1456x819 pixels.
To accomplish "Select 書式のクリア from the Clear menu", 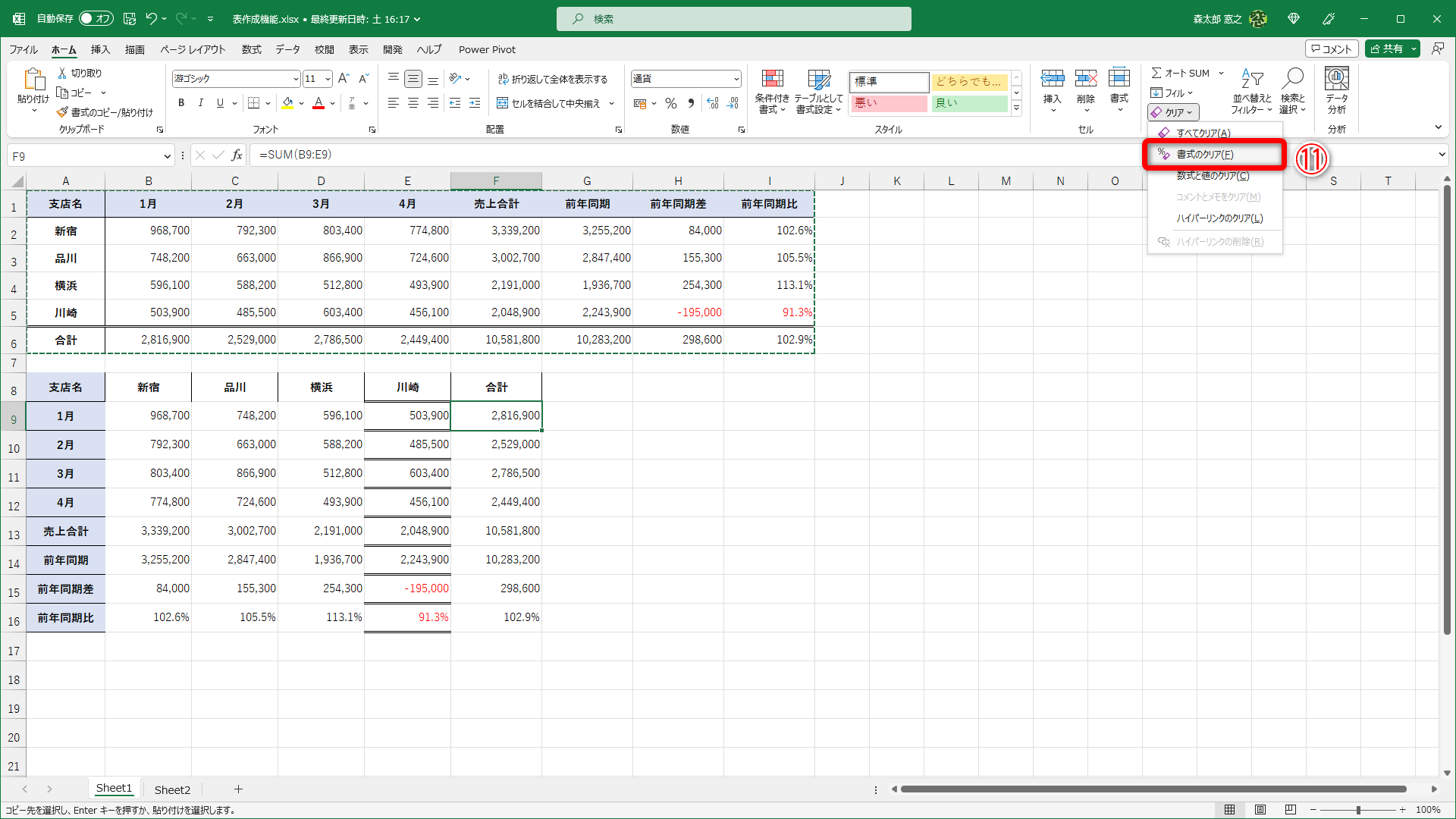I will [x=1204, y=155].
